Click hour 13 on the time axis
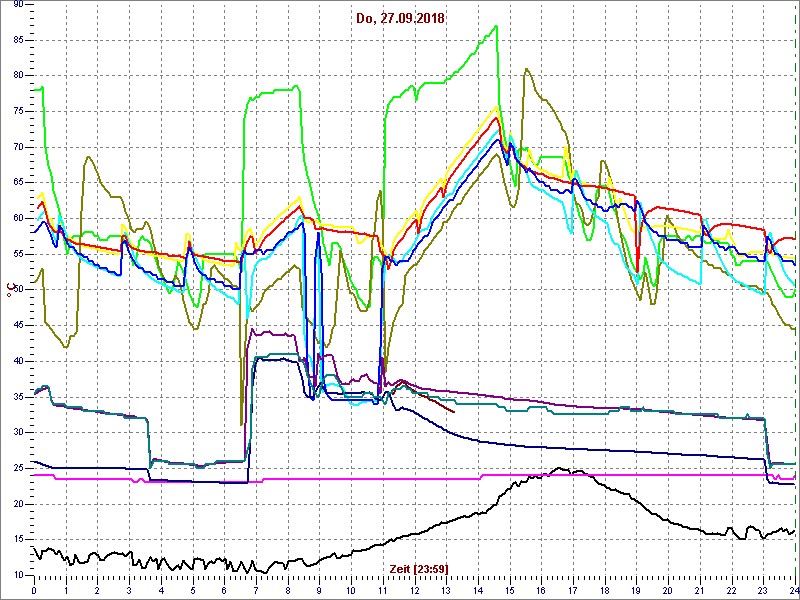Viewport: 800px width, 600px height. pos(446,590)
